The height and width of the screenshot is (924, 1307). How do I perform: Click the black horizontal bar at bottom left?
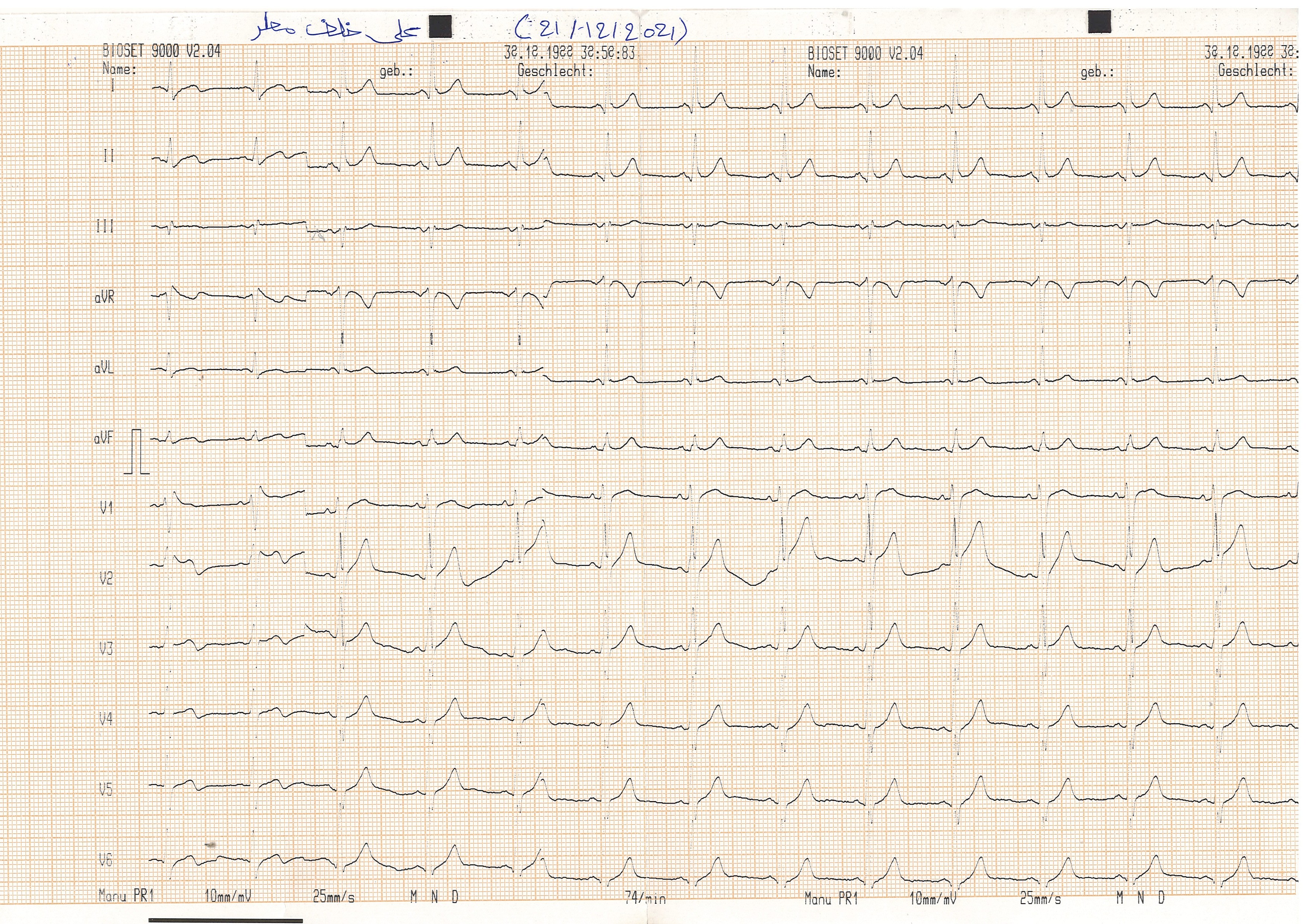225,920
